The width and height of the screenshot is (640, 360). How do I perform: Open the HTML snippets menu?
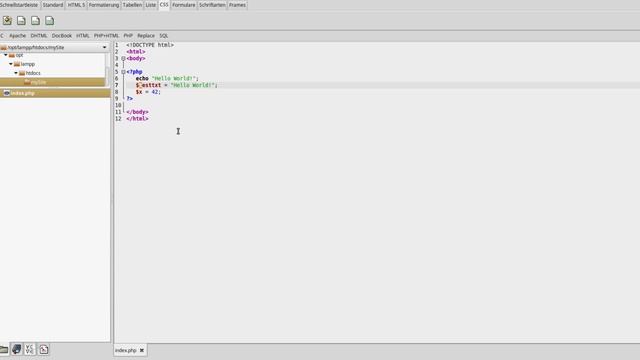pyautogui.click(x=83, y=36)
